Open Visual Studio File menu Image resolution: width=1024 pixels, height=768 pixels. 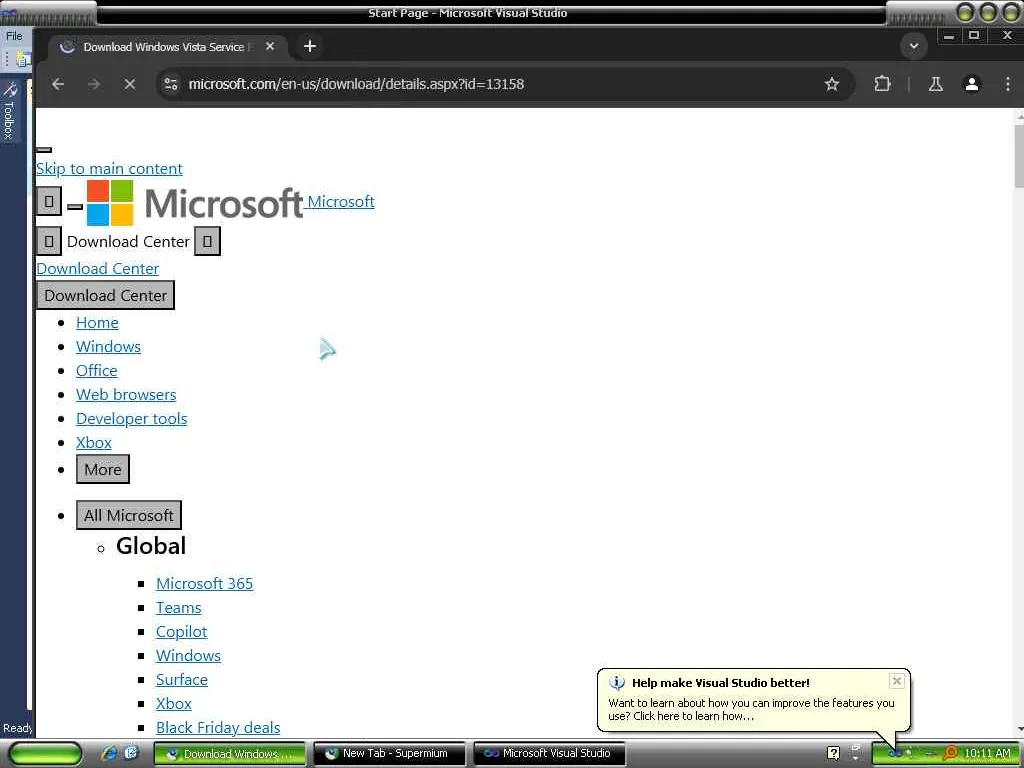14,36
